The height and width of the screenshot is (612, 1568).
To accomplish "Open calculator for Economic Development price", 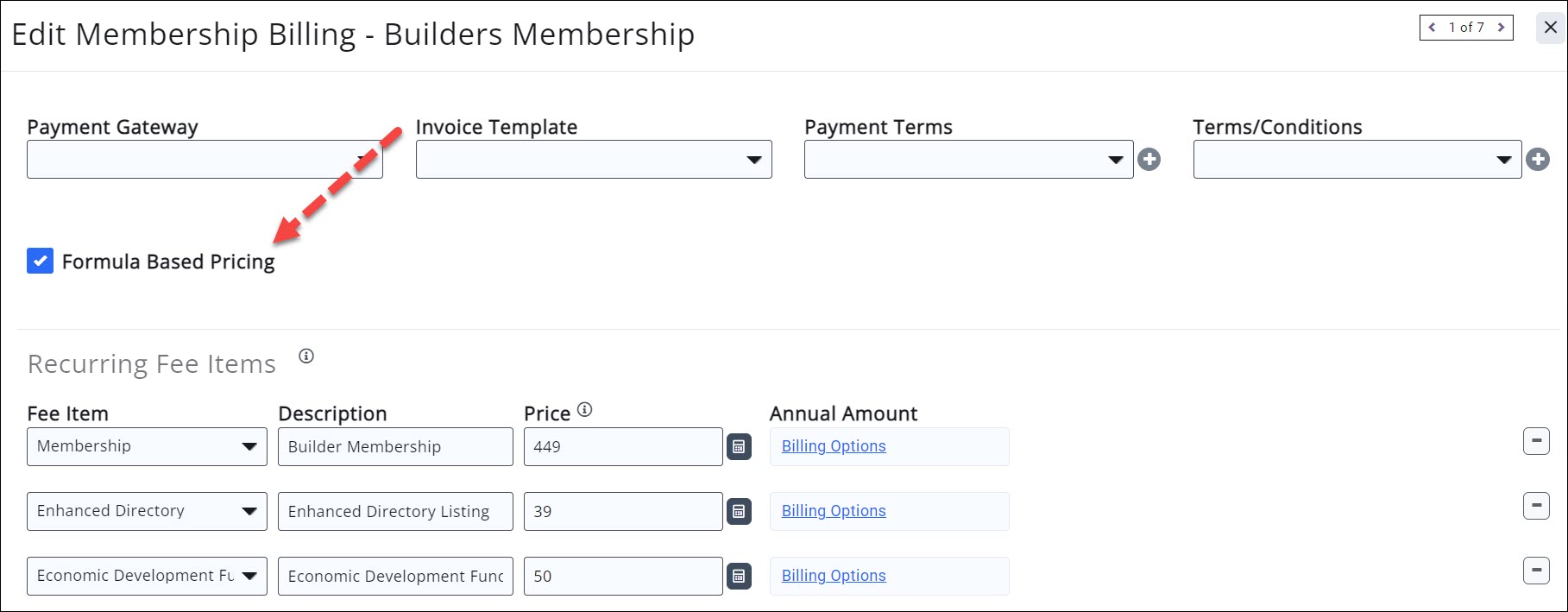I will pos(739,577).
